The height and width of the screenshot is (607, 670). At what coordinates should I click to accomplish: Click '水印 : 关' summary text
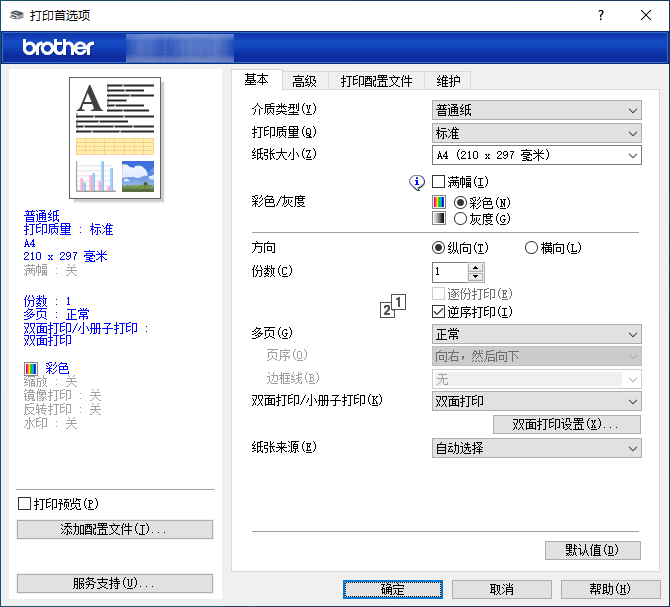pyautogui.click(x=50, y=424)
